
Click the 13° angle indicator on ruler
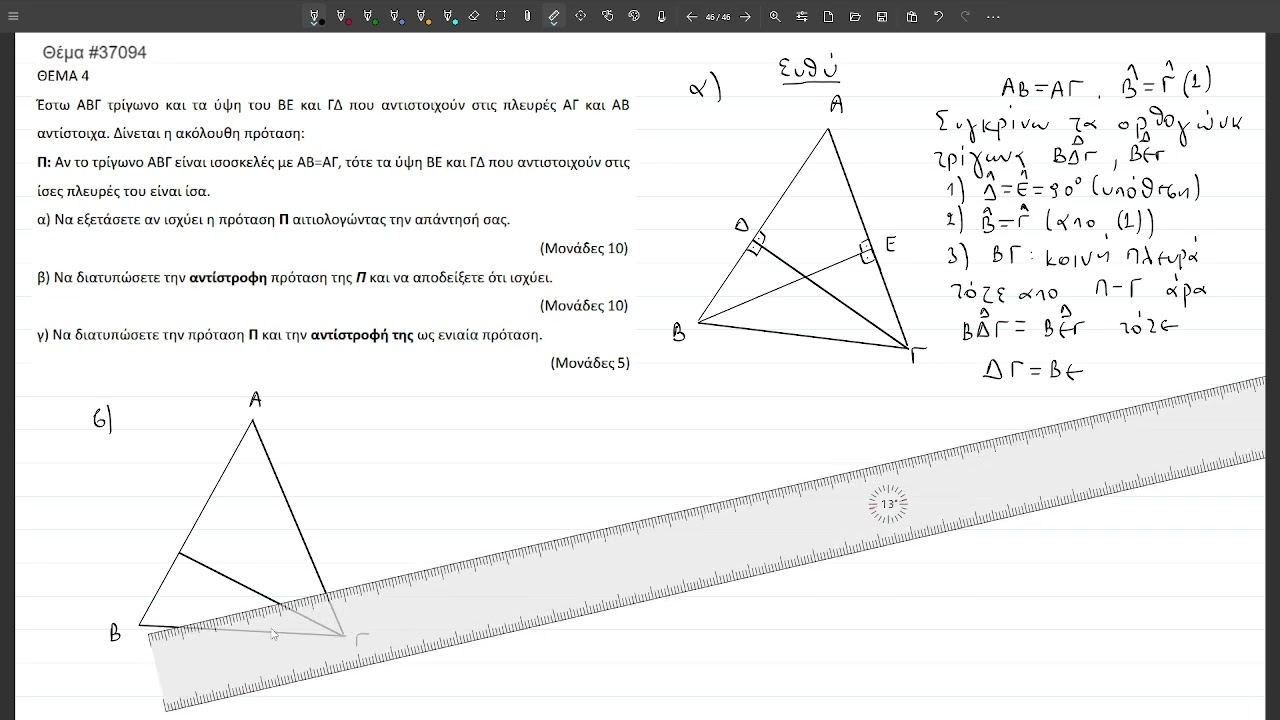[x=888, y=504]
